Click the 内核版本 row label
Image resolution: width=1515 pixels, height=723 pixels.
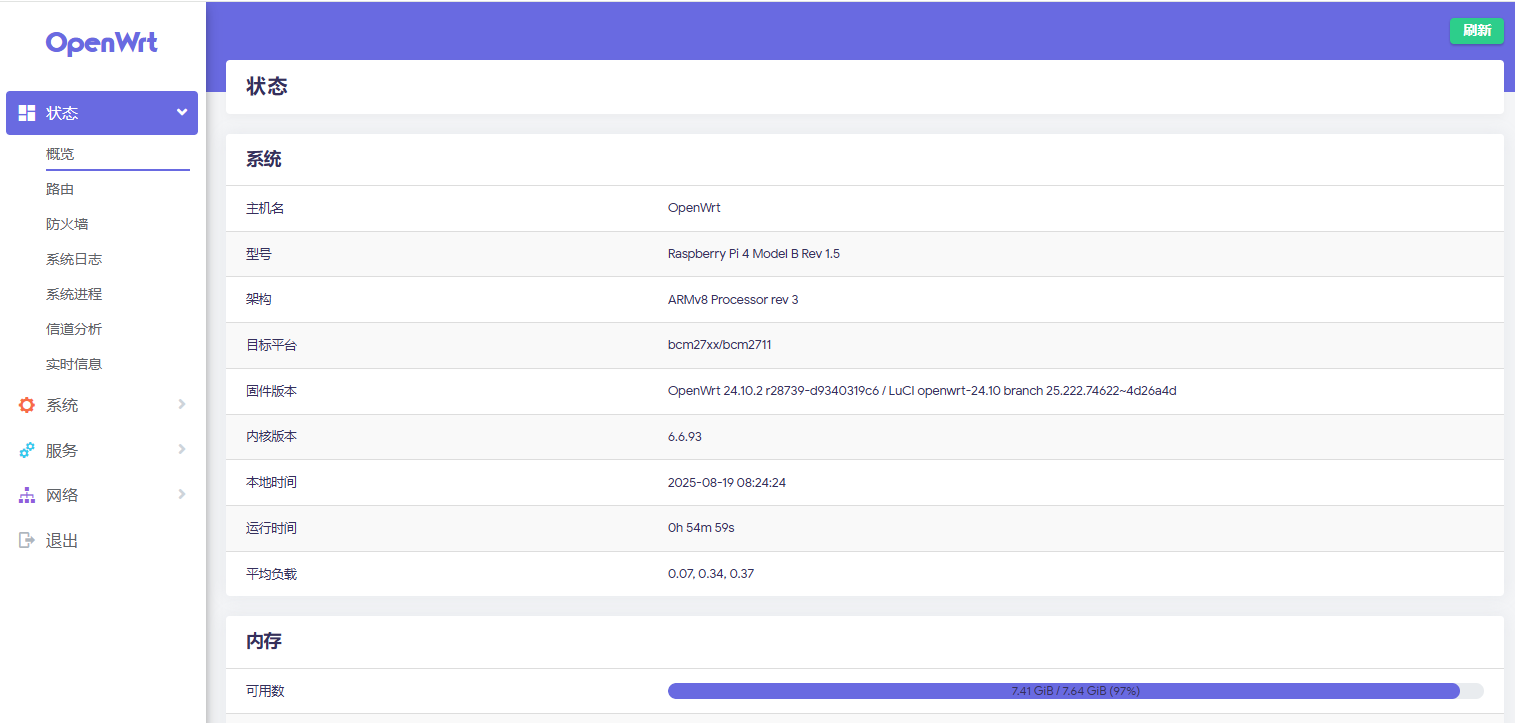[x=272, y=437]
